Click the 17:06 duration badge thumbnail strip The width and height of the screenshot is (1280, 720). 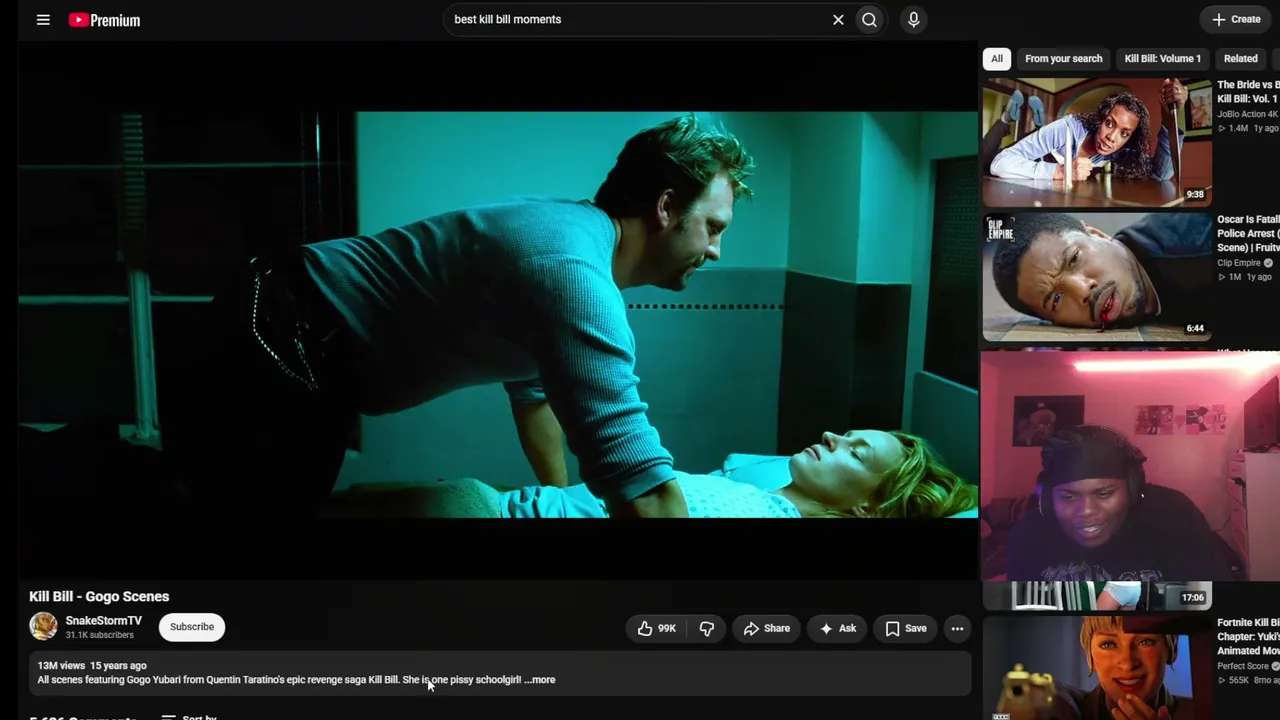[1097, 596]
